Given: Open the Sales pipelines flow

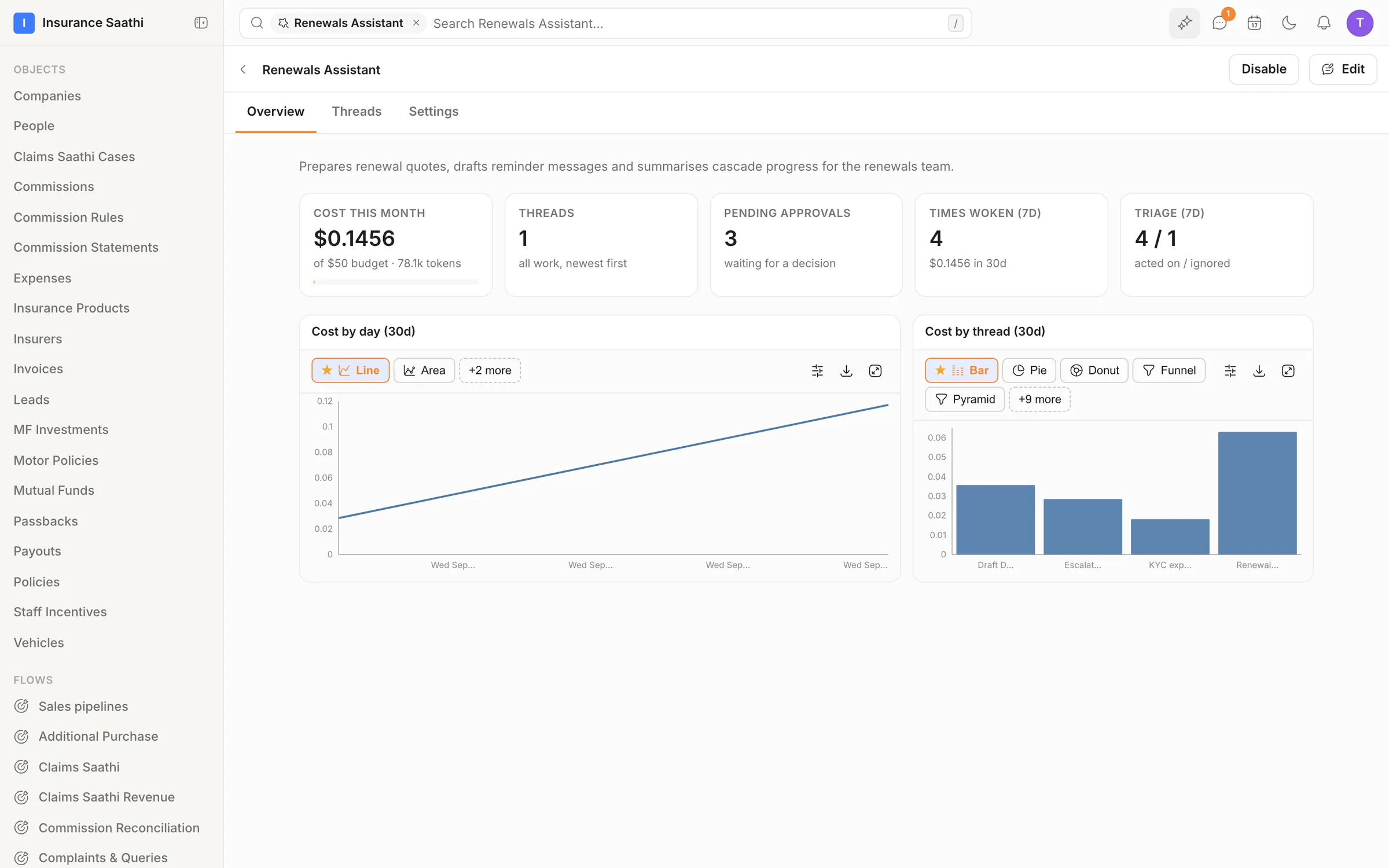Looking at the screenshot, I should point(83,706).
